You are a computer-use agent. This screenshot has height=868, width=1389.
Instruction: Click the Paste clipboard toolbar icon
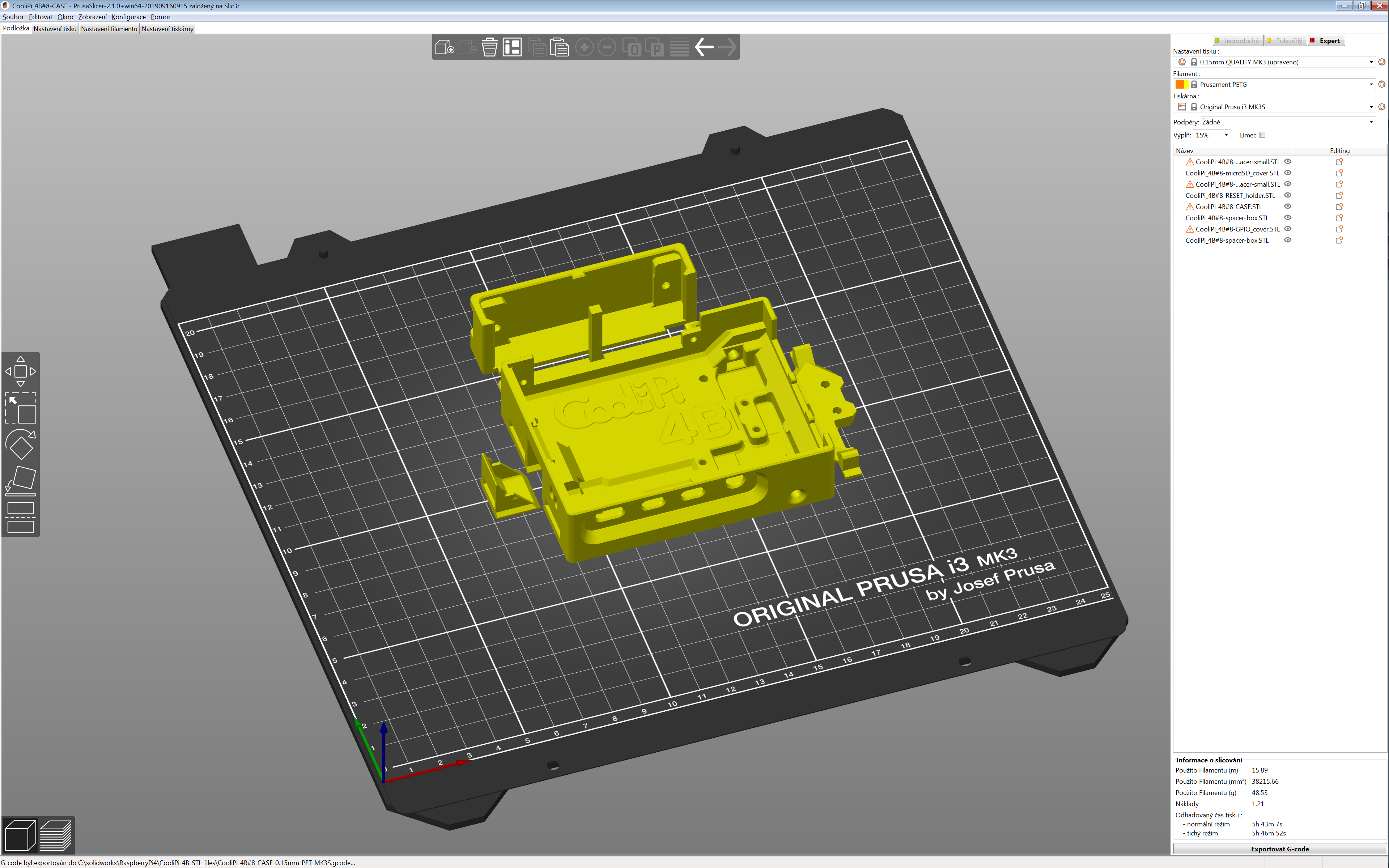pos(559,47)
